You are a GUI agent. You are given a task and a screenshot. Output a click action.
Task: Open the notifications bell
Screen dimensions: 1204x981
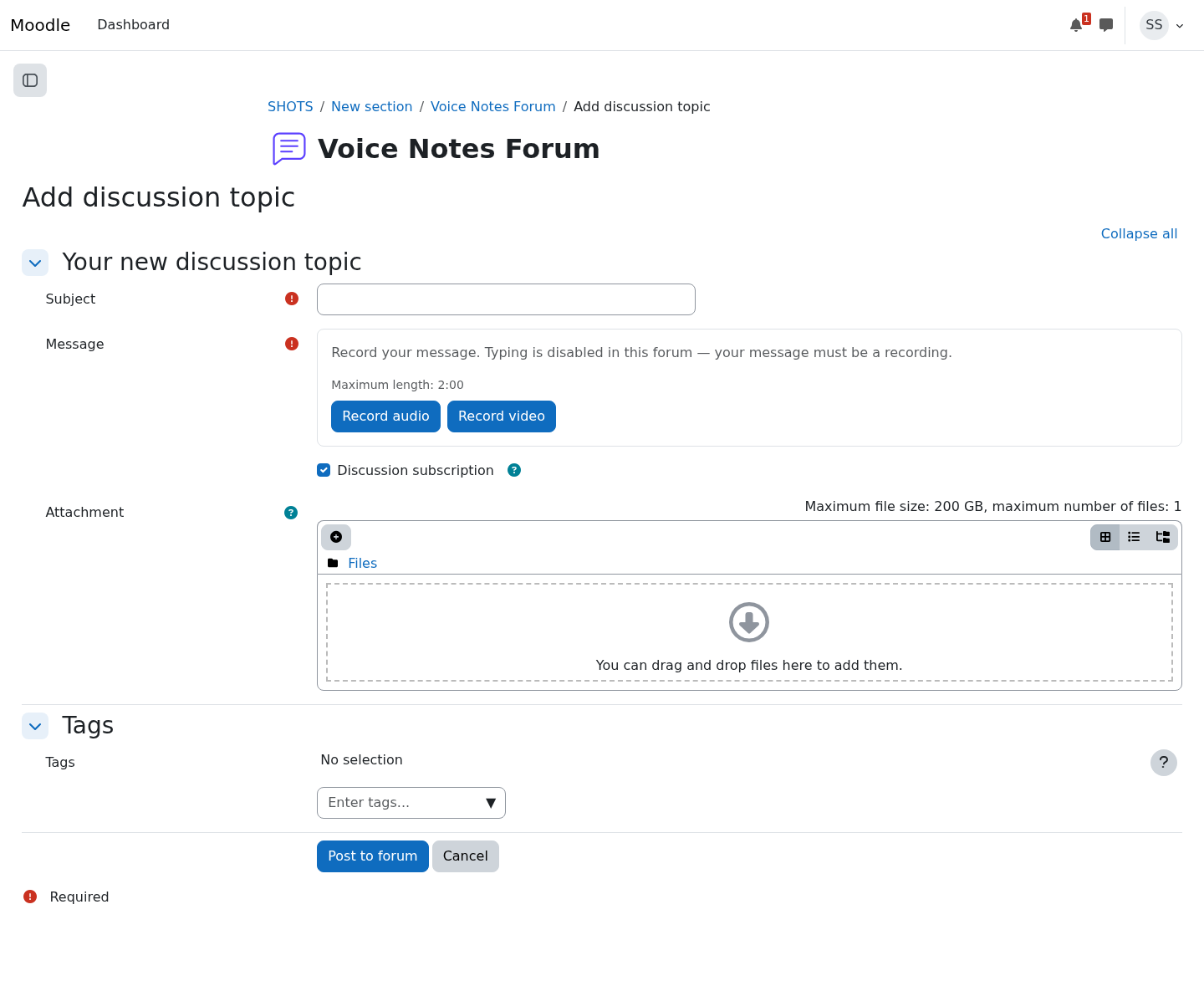pos(1076,25)
